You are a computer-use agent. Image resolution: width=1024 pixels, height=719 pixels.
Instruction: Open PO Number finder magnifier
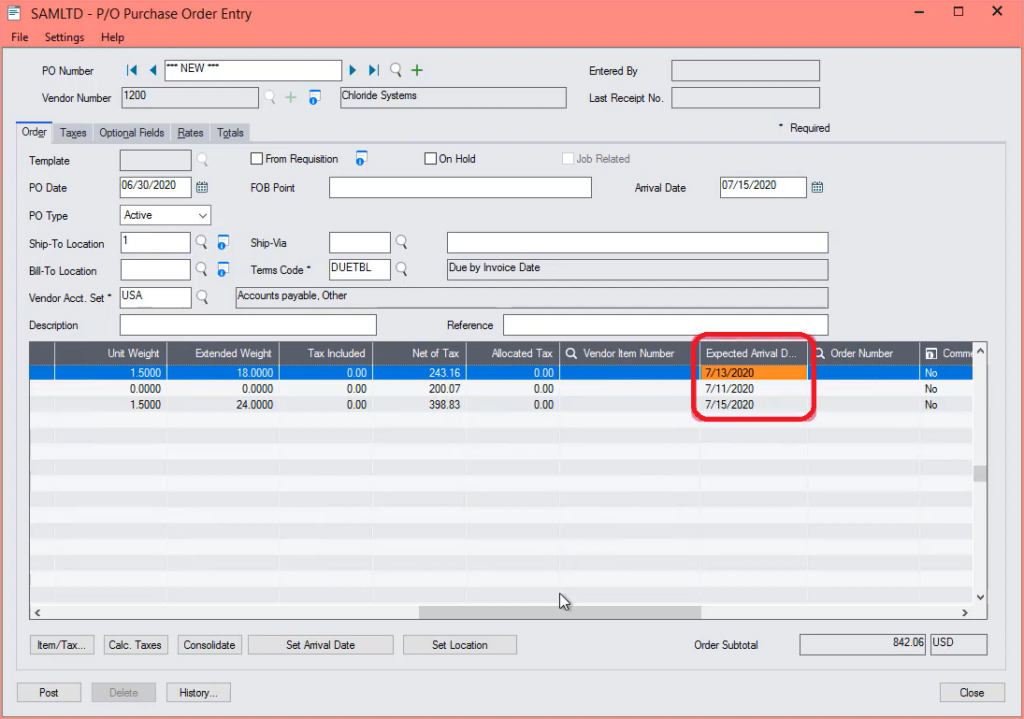[x=396, y=70]
